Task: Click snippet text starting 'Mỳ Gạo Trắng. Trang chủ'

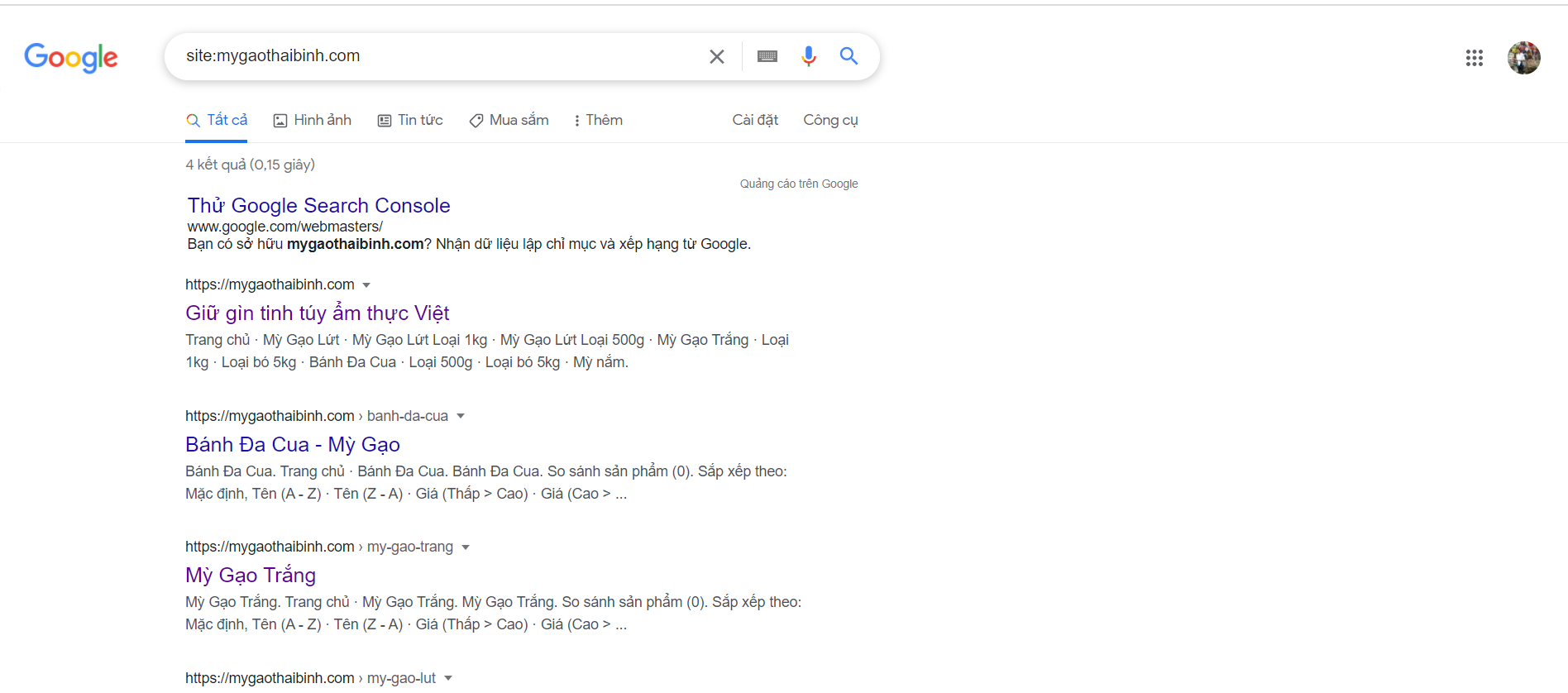Action: point(493,614)
